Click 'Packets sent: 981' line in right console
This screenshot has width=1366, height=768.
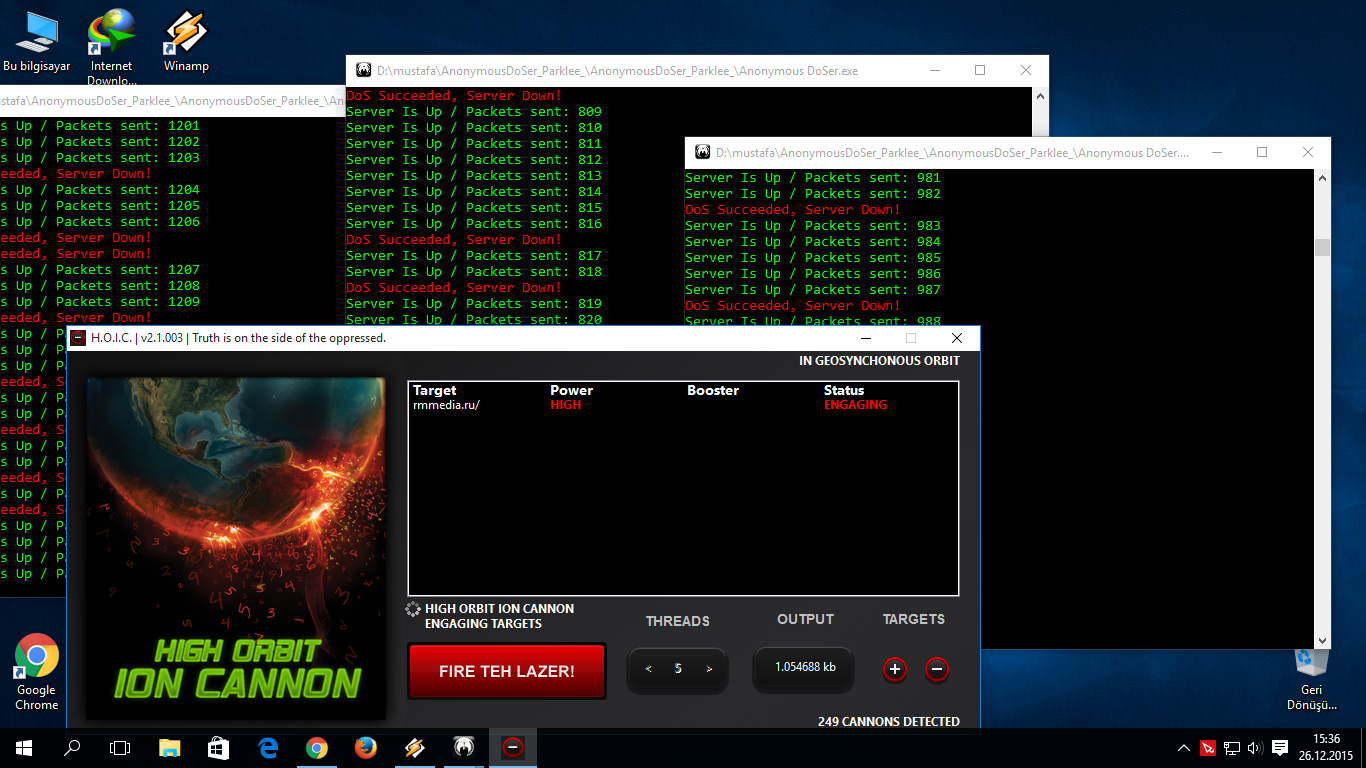813,178
